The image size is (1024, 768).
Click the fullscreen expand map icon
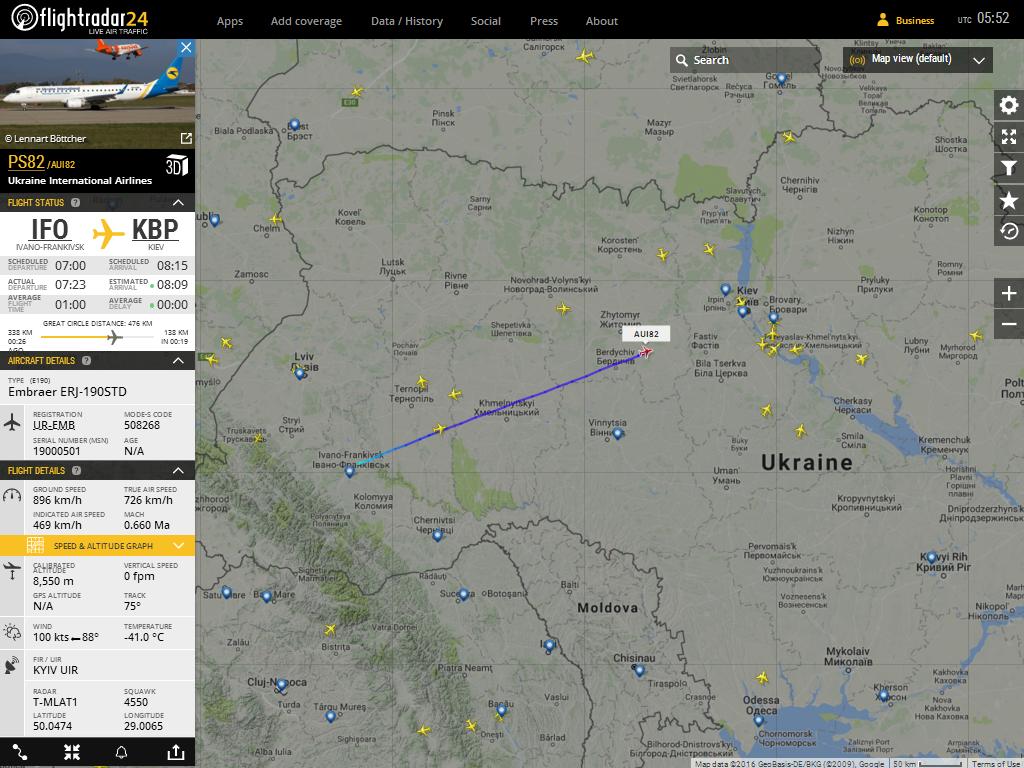point(1009,136)
